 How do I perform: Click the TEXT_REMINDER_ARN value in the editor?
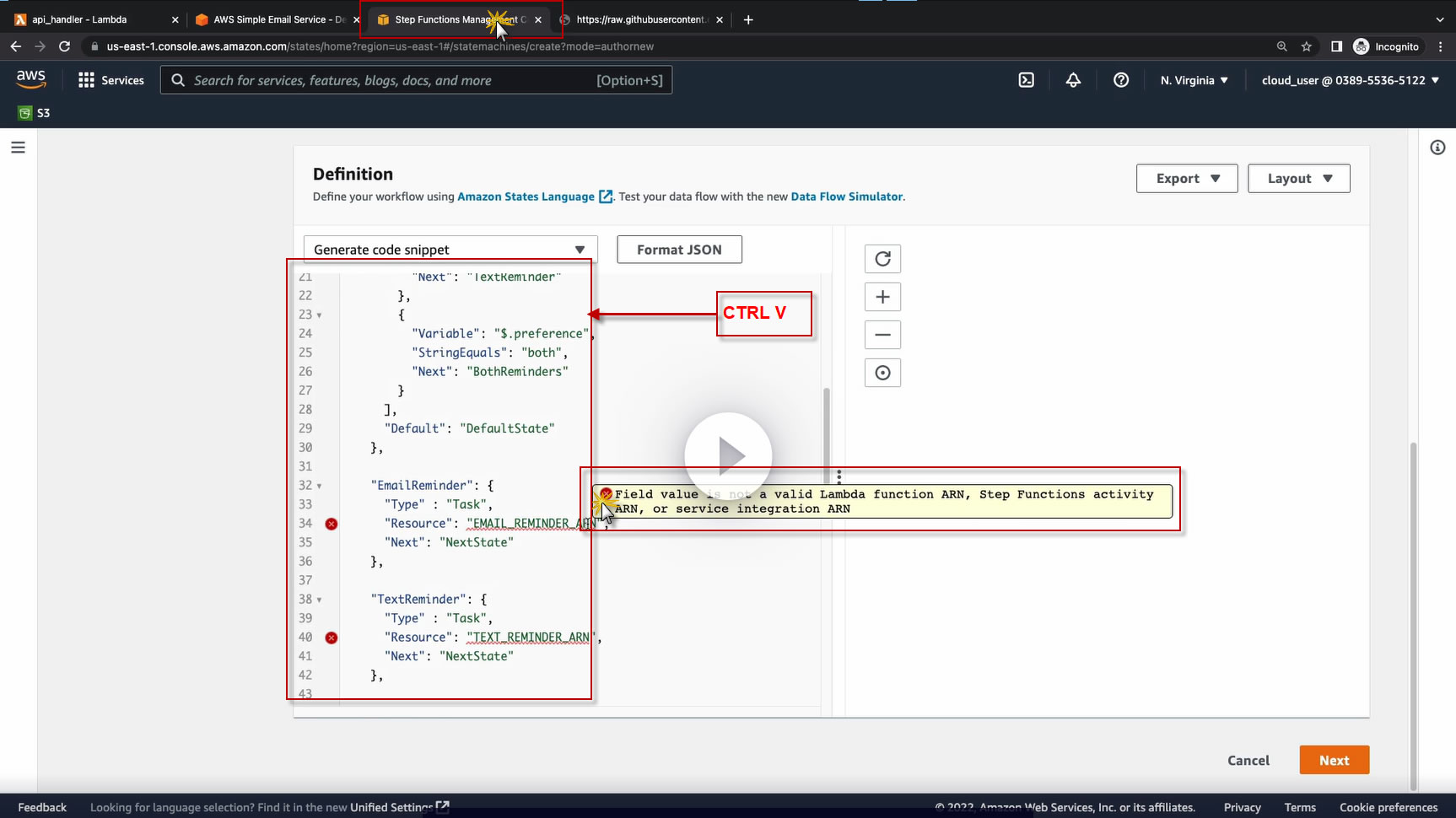531,638
